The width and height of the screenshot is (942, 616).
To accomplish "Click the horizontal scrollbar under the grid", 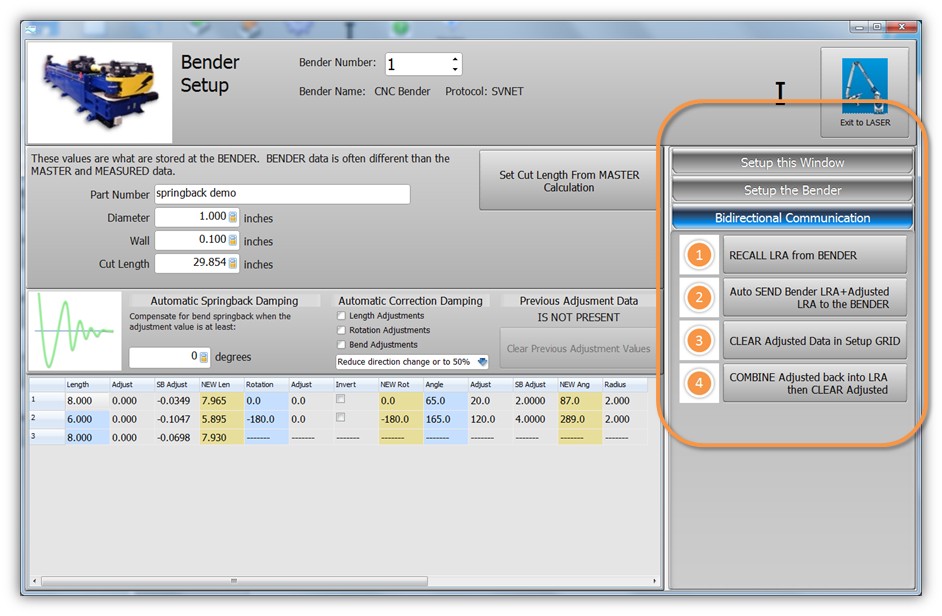I will point(235,580).
